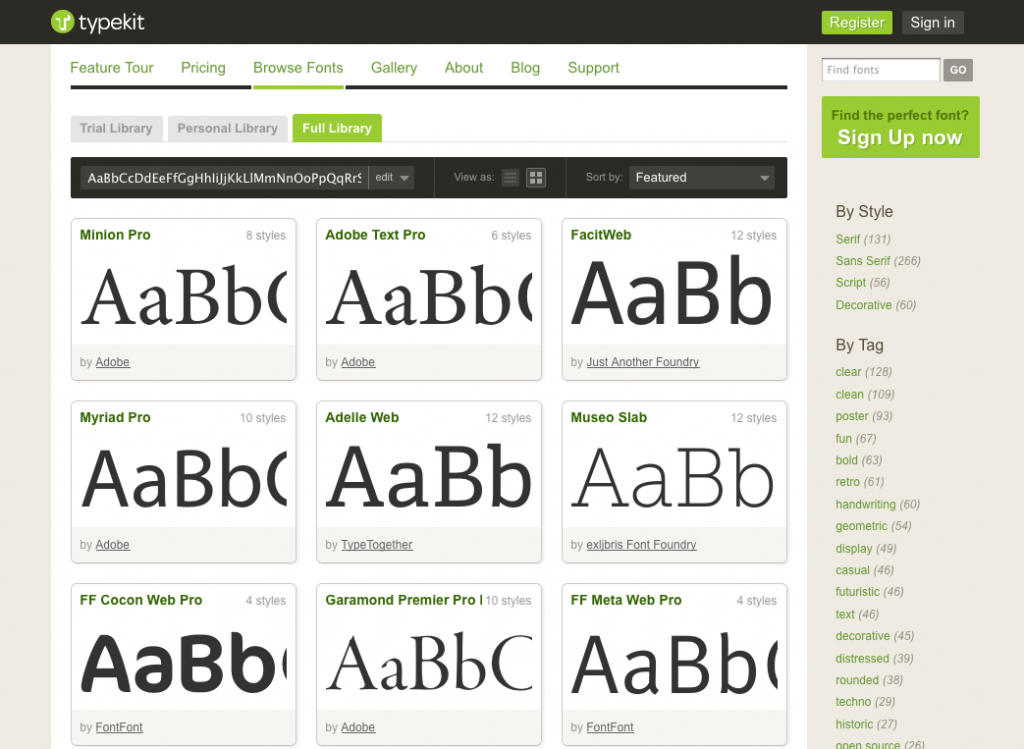Open the FF Meta Web Pro title
This screenshot has height=749, width=1024.
(626, 600)
